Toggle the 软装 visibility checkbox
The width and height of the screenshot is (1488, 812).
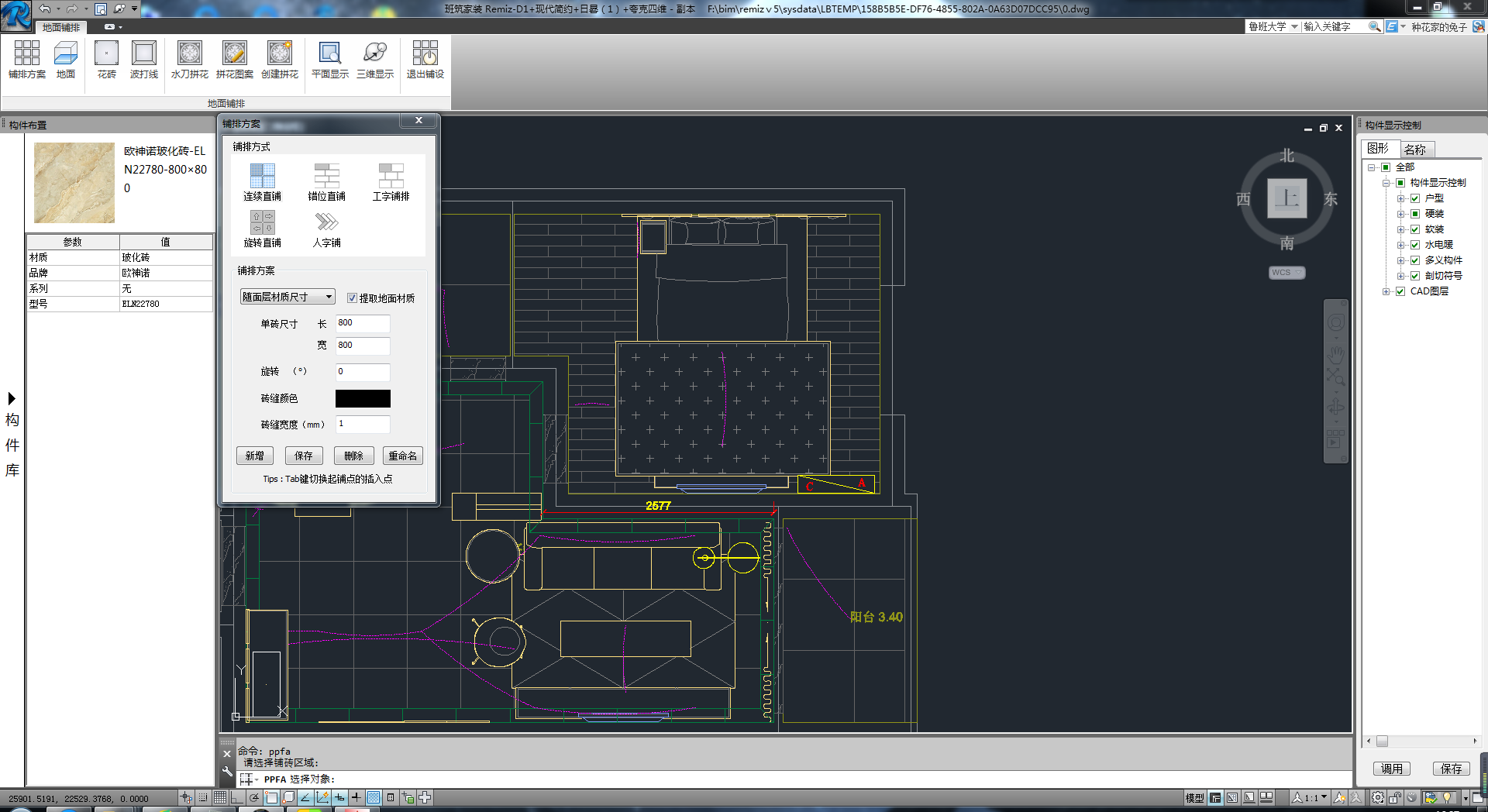[1415, 229]
